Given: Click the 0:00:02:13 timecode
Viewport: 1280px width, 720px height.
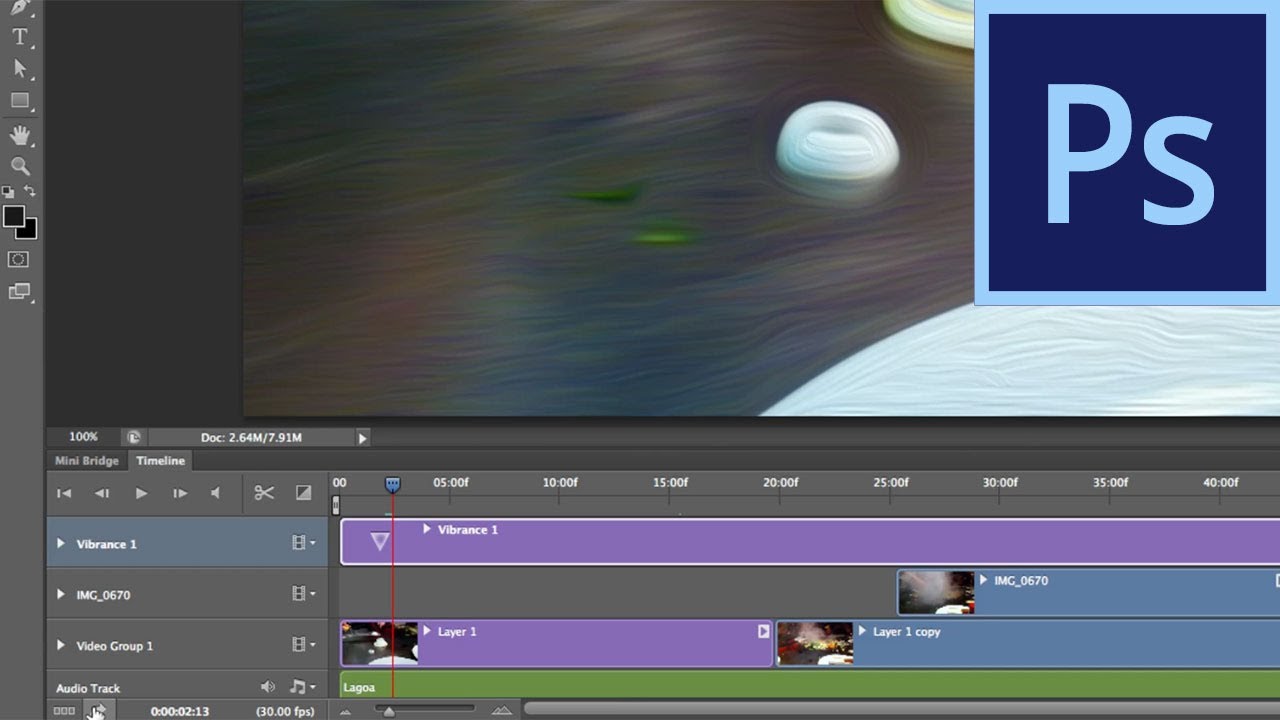Looking at the screenshot, I should click(x=180, y=711).
